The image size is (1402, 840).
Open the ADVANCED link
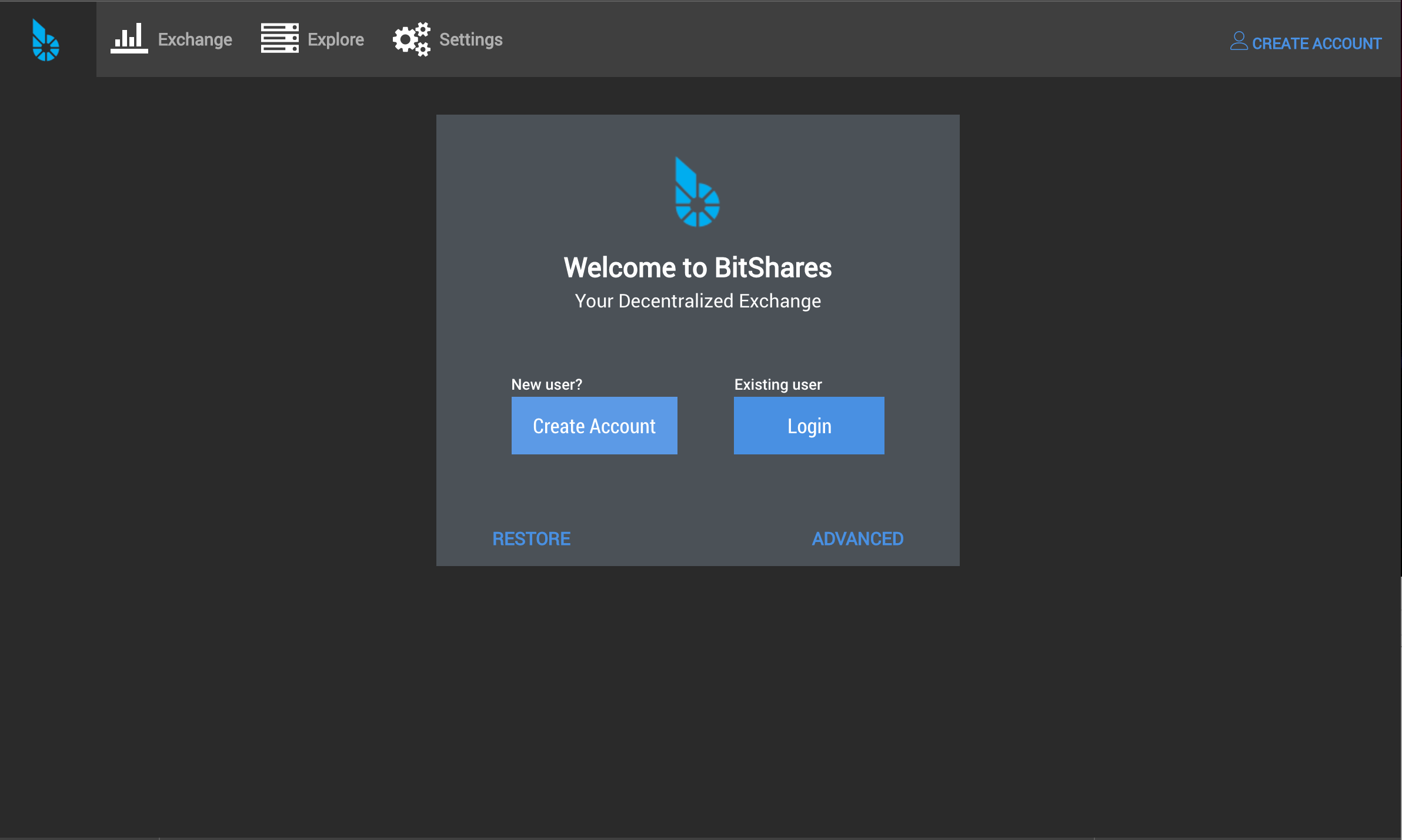point(857,538)
